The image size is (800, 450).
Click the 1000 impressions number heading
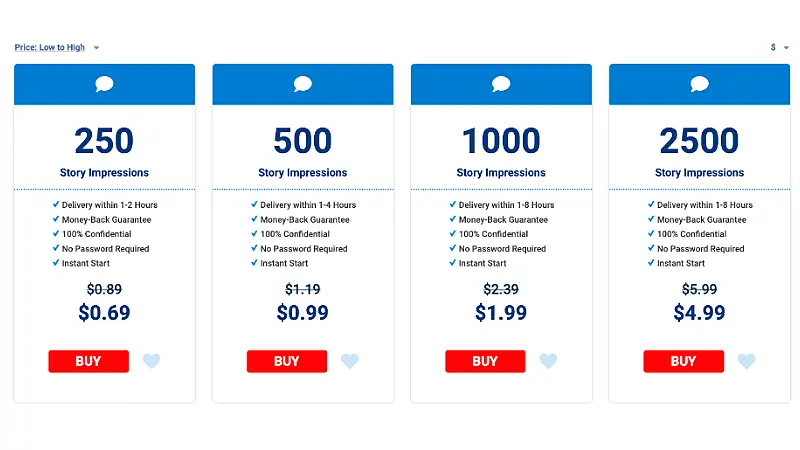coord(501,141)
